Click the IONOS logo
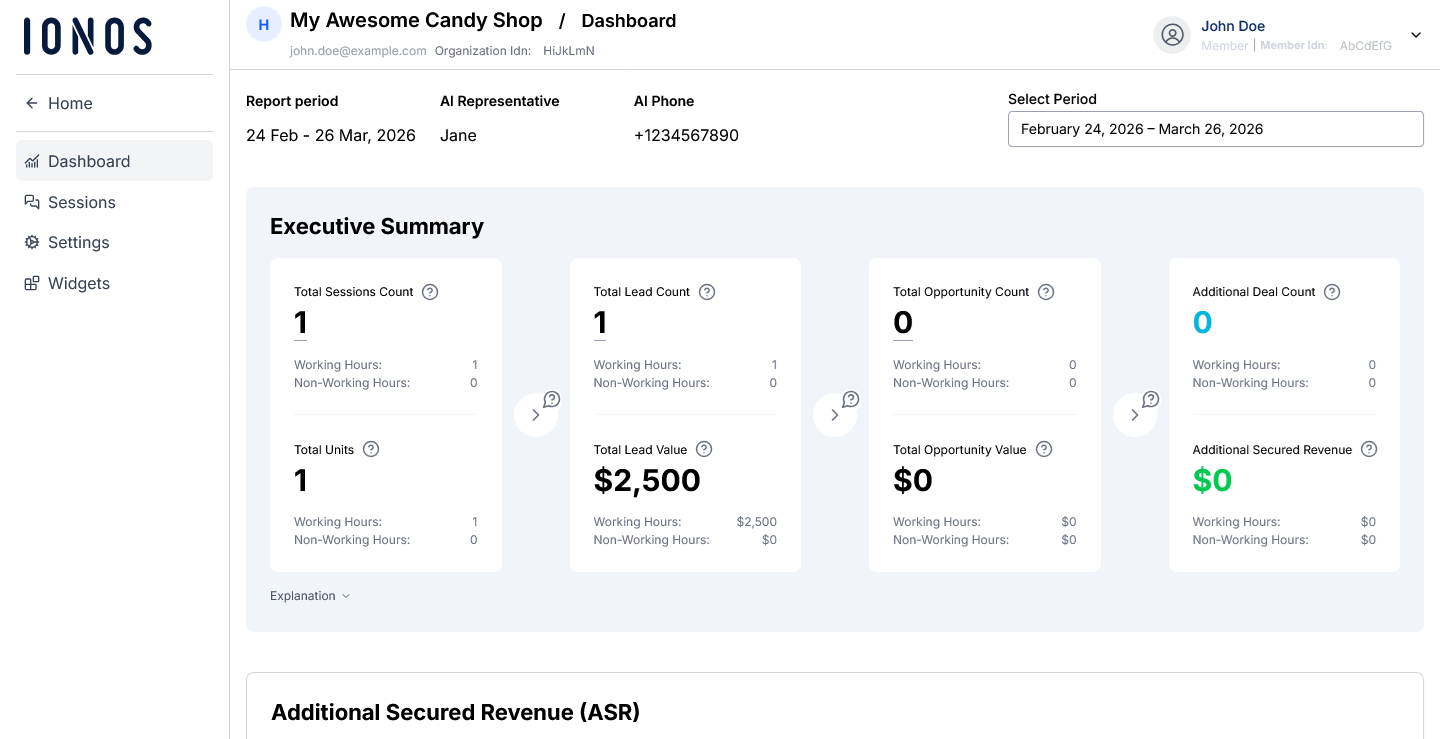 click(87, 36)
